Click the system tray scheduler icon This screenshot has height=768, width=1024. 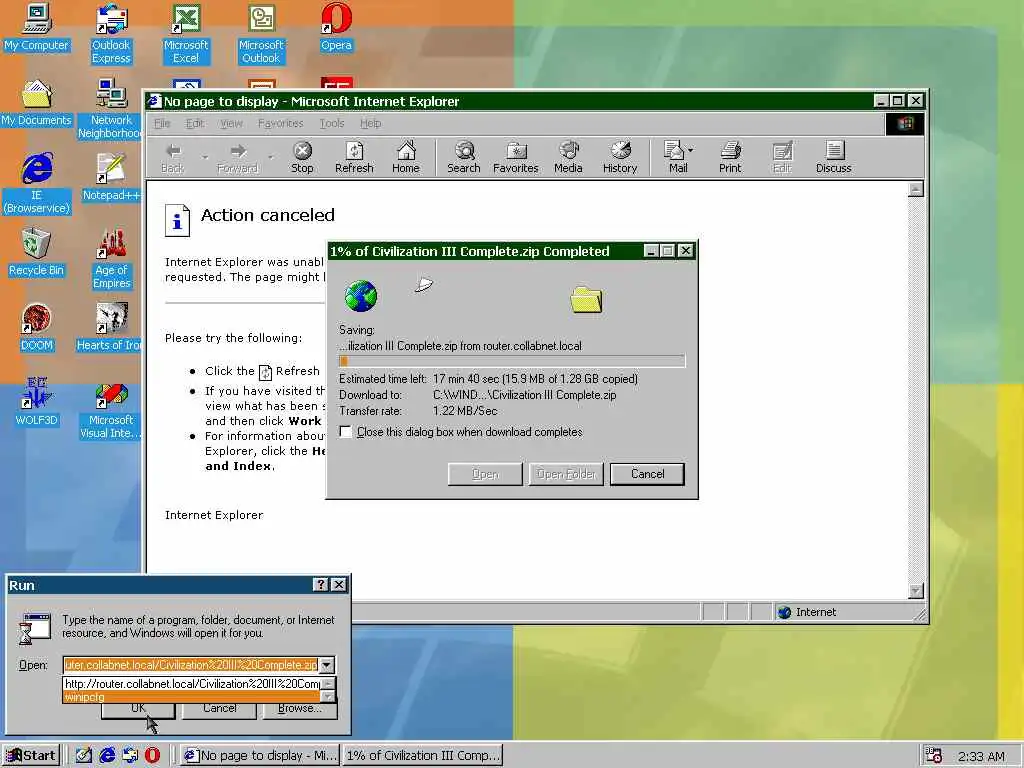click(x=933, y=756)
